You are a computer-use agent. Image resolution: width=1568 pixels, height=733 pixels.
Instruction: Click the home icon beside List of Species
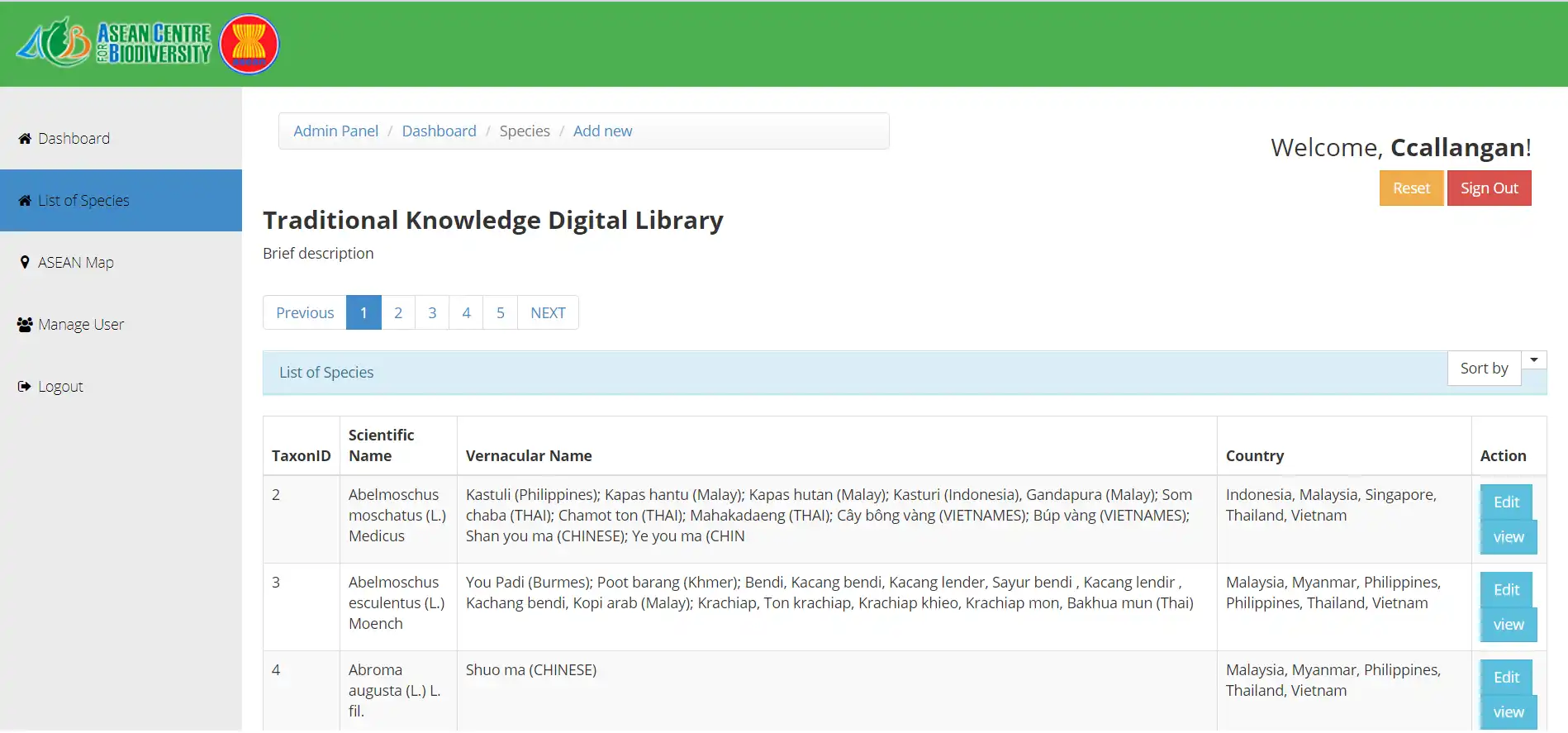(x=25, y=200)
